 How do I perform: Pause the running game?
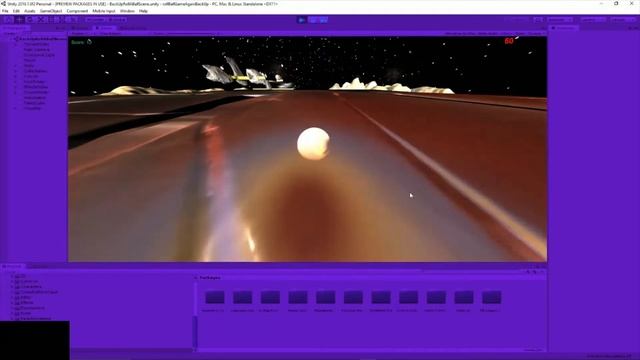click(x=313, y=20)
